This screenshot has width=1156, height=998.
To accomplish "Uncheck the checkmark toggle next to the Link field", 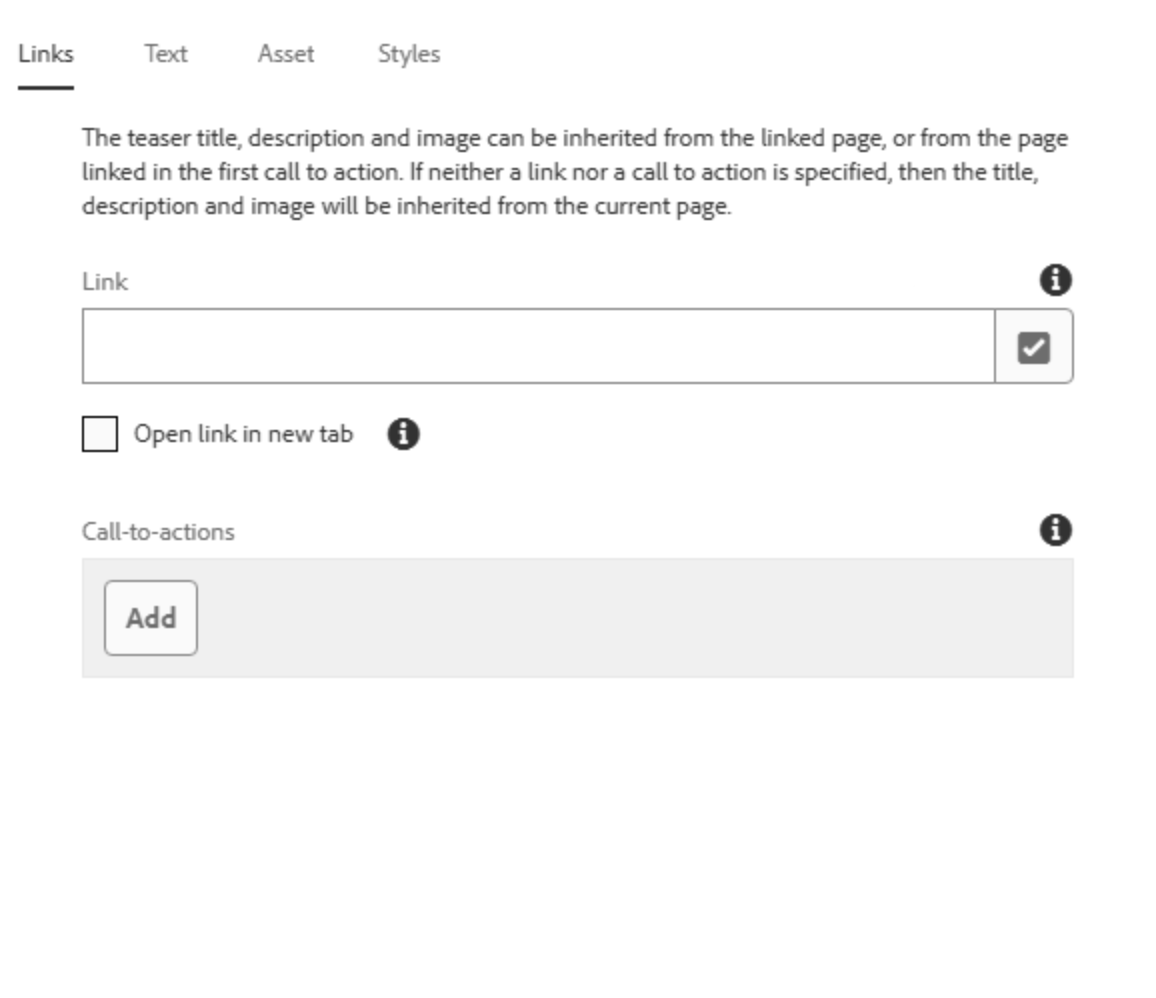I will click(x=1034, y=346).
